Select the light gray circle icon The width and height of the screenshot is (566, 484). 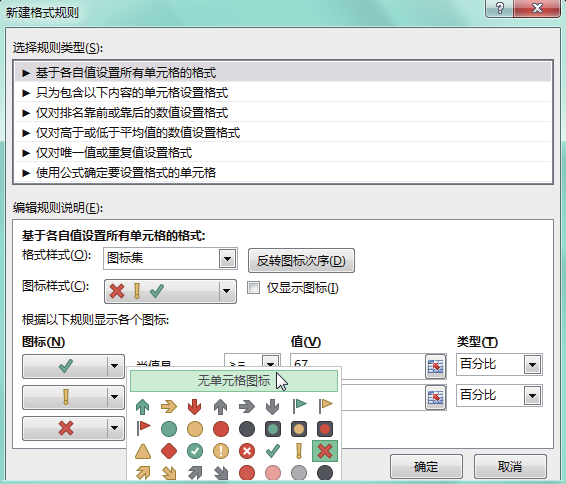point(299,473)
